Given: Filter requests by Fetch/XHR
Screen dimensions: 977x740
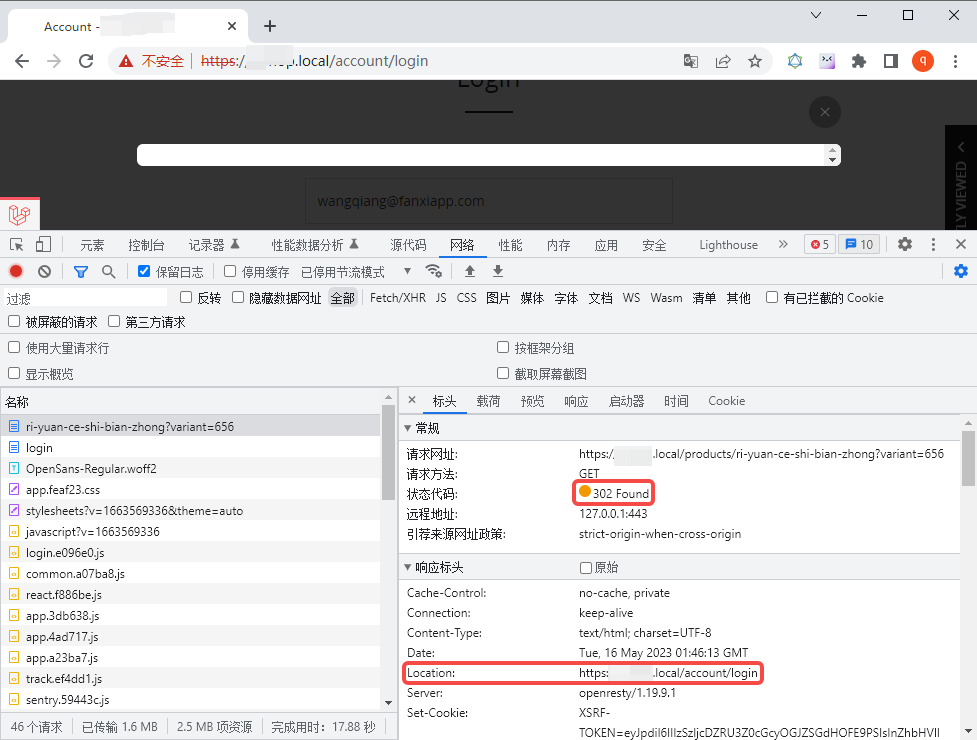Looking at the screenshot, I should tap(397, 298).
